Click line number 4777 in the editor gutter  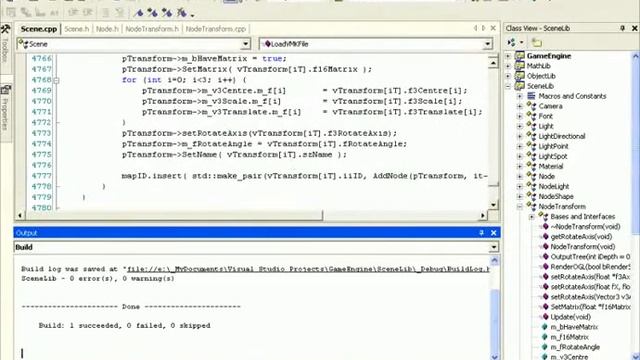(x=42, y=176)
